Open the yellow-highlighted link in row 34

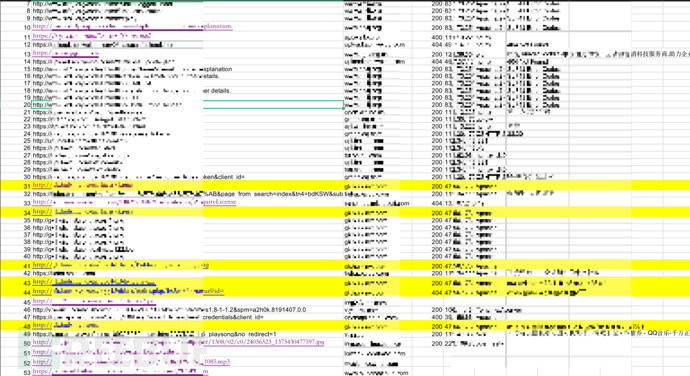tap(83, 212)
